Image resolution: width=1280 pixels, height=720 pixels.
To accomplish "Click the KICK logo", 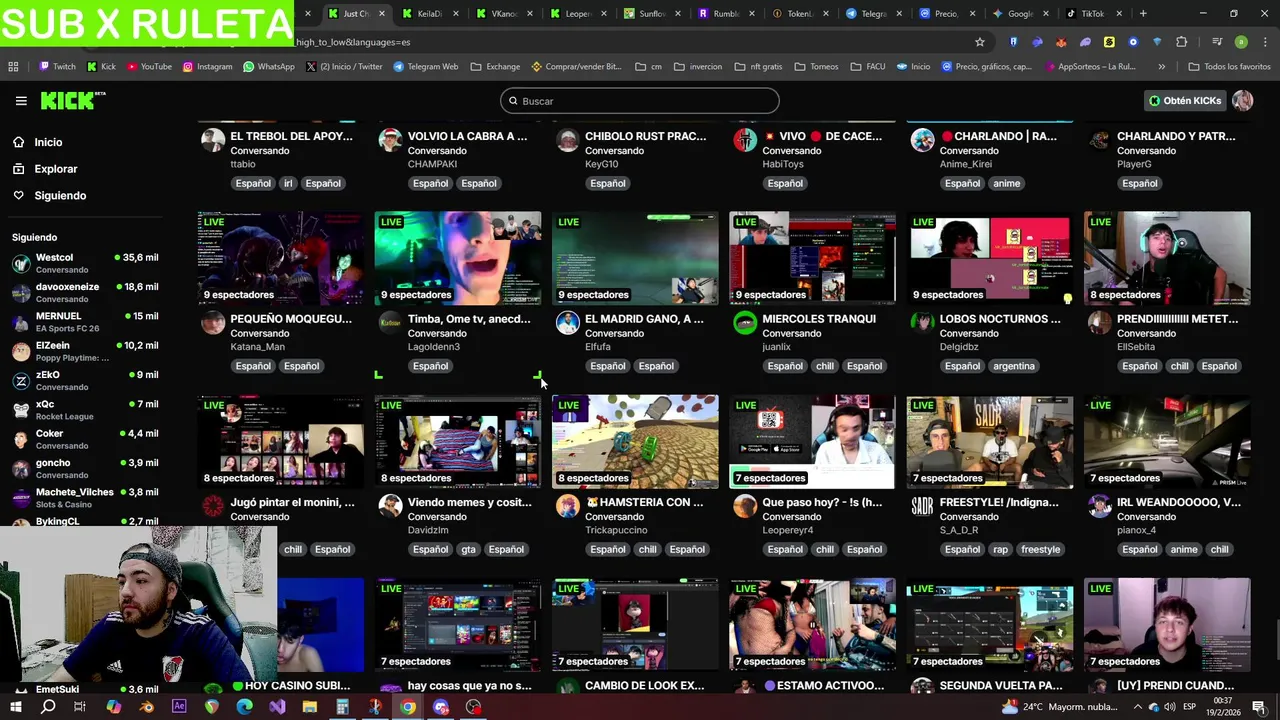I will pos(72,100).
